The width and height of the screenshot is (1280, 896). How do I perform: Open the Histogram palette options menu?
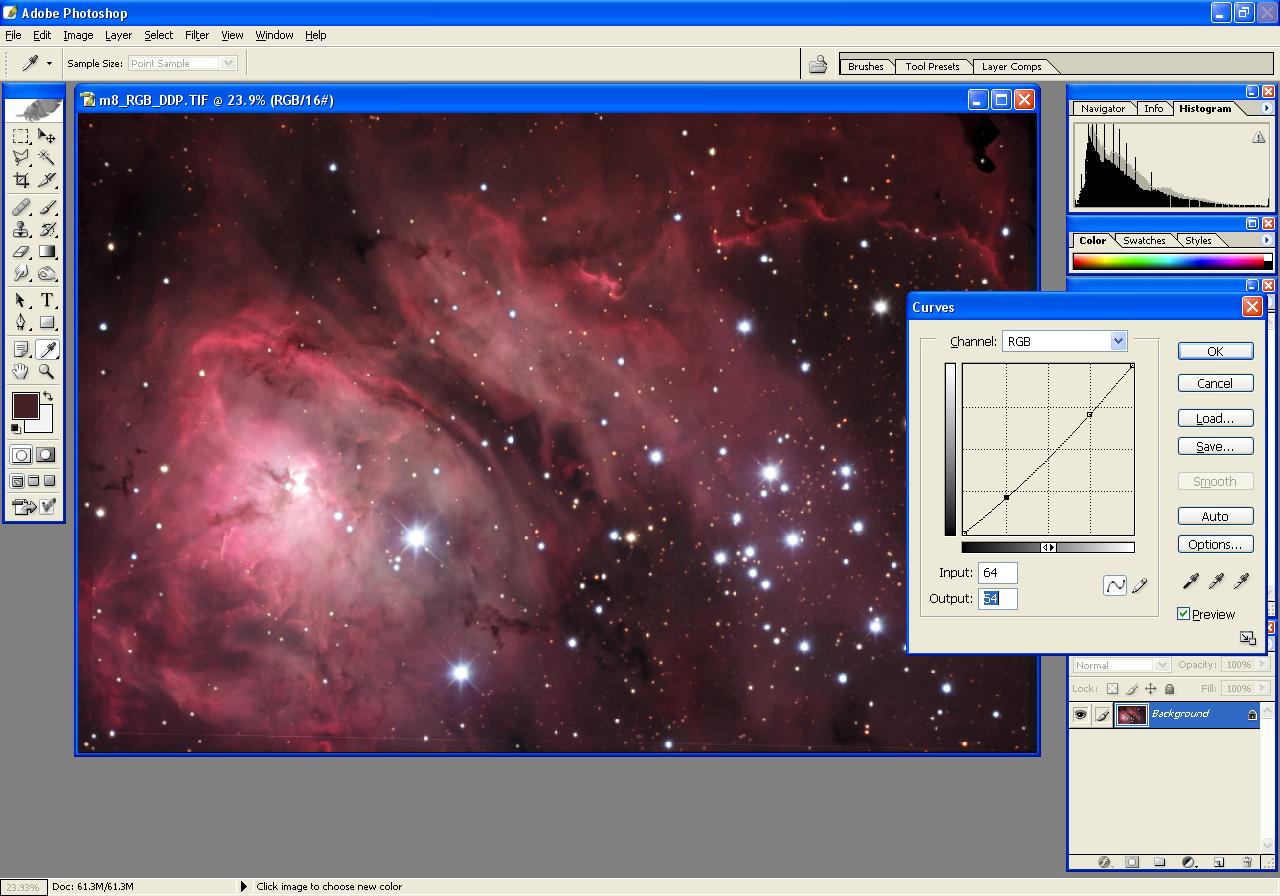pos(1267,108)
